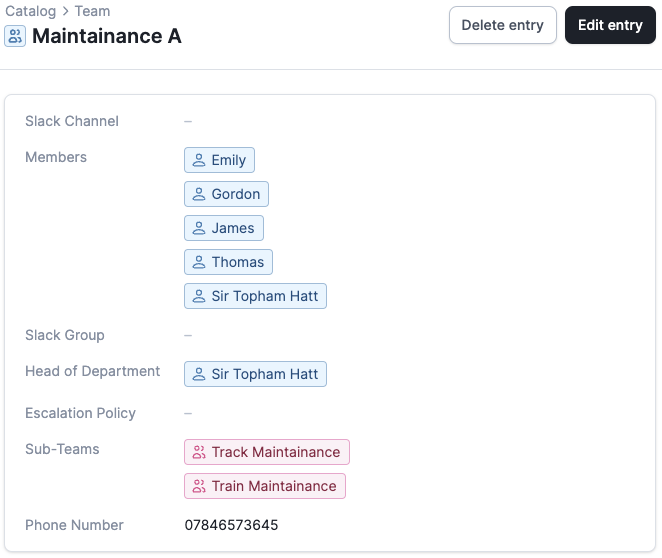Viewport: 662px width, 558px height.
Task: Click the person icon in James's tag
Action: tap(199, 228)
